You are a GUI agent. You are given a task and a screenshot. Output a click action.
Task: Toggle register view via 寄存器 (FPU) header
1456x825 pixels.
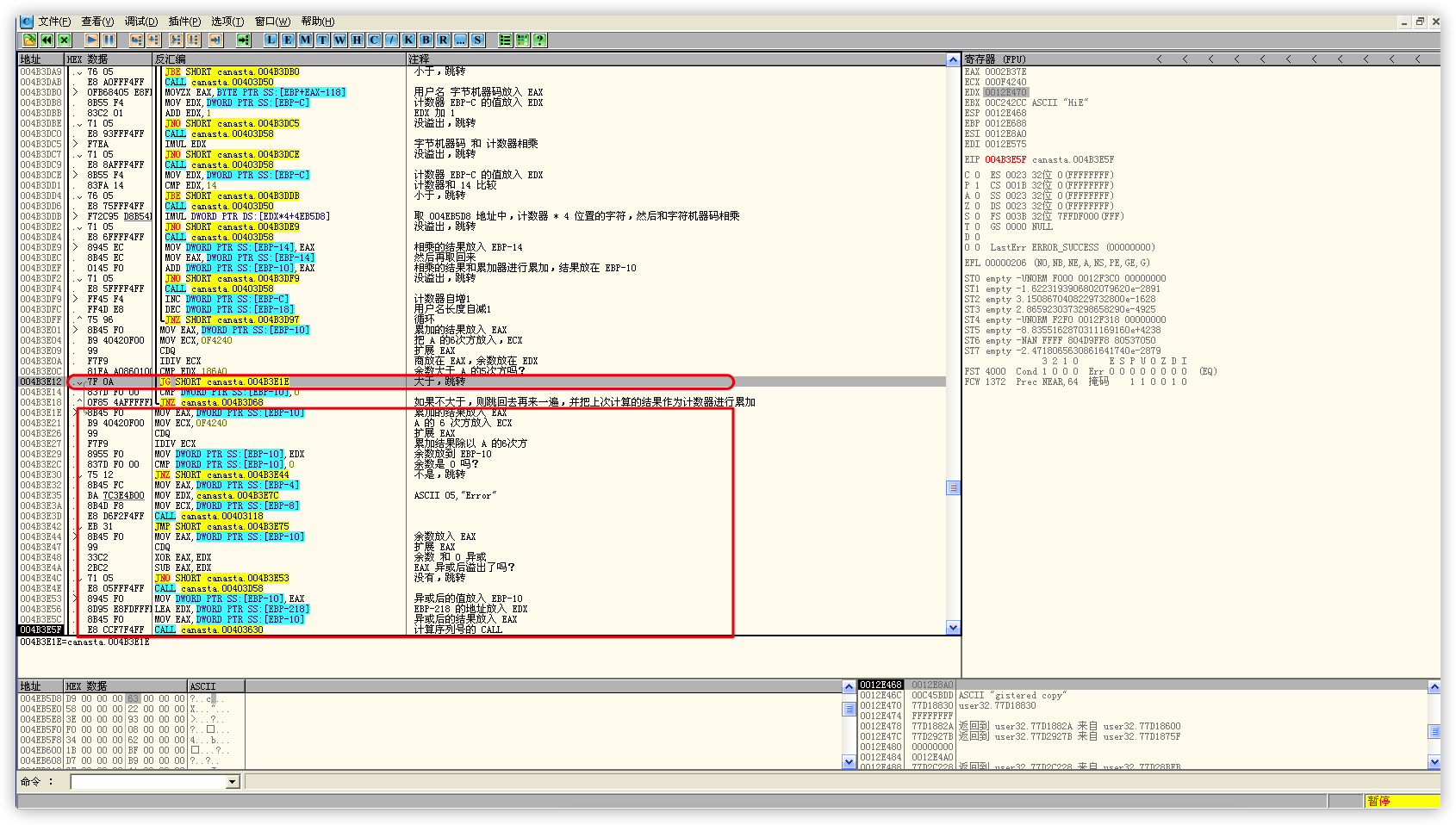click(995, 59)
